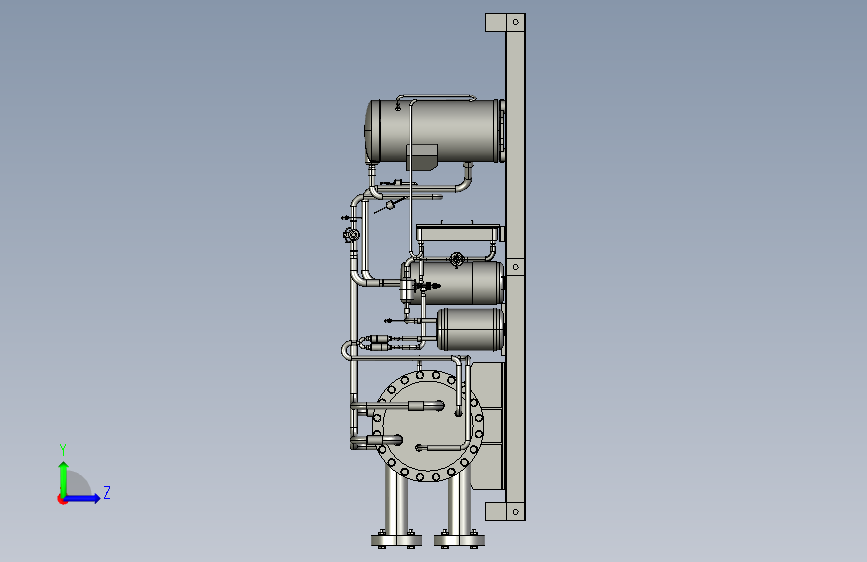
Task: Click the blue Z axis label
Action: pyautogui.click(x=107, y=492)
